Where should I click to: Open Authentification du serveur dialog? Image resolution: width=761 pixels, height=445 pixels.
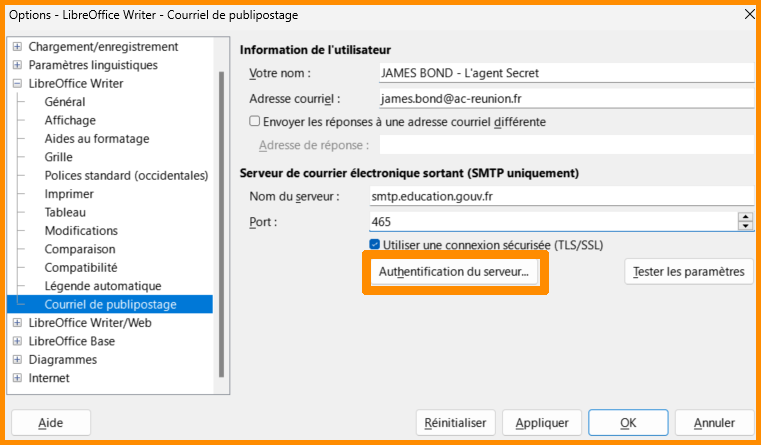pos(455,272)
